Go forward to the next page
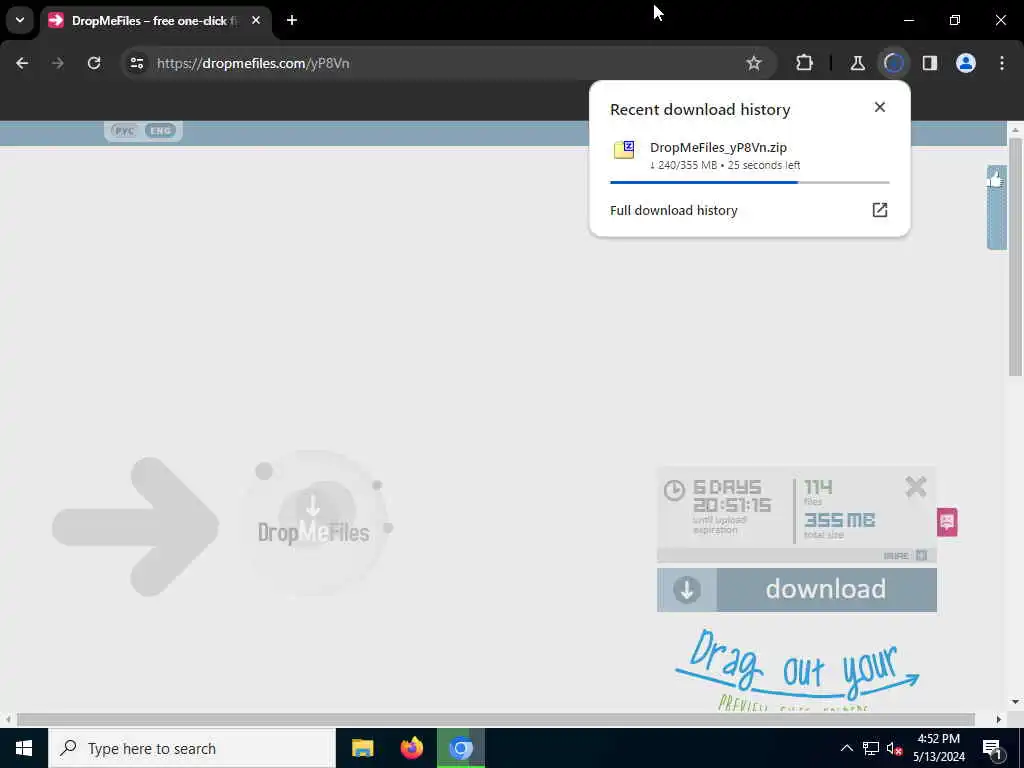 [58, 63]
